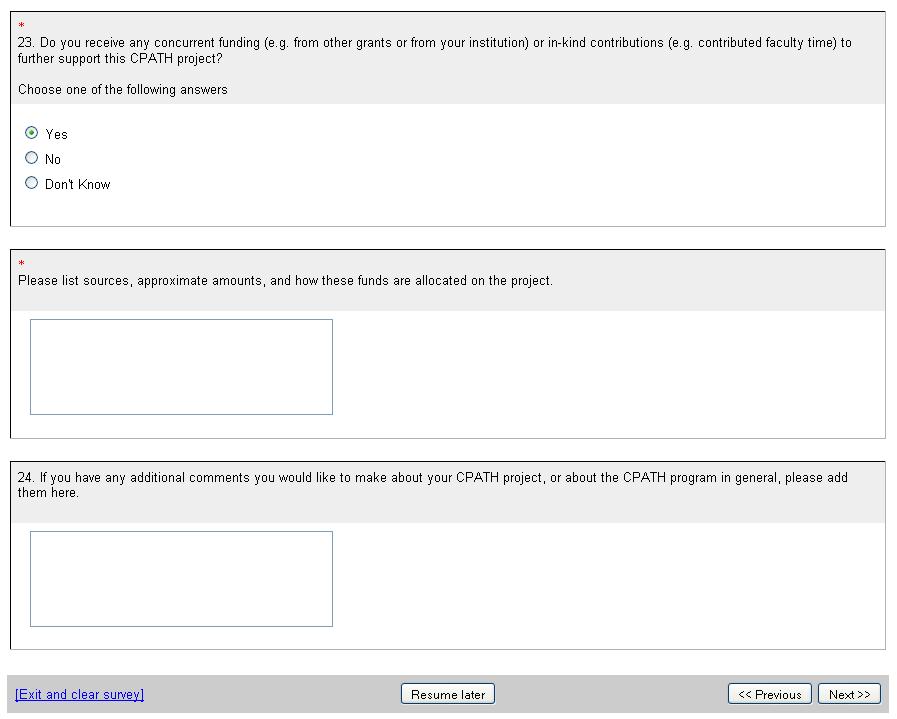Pick the Don't Know radio option

(32, 183)
